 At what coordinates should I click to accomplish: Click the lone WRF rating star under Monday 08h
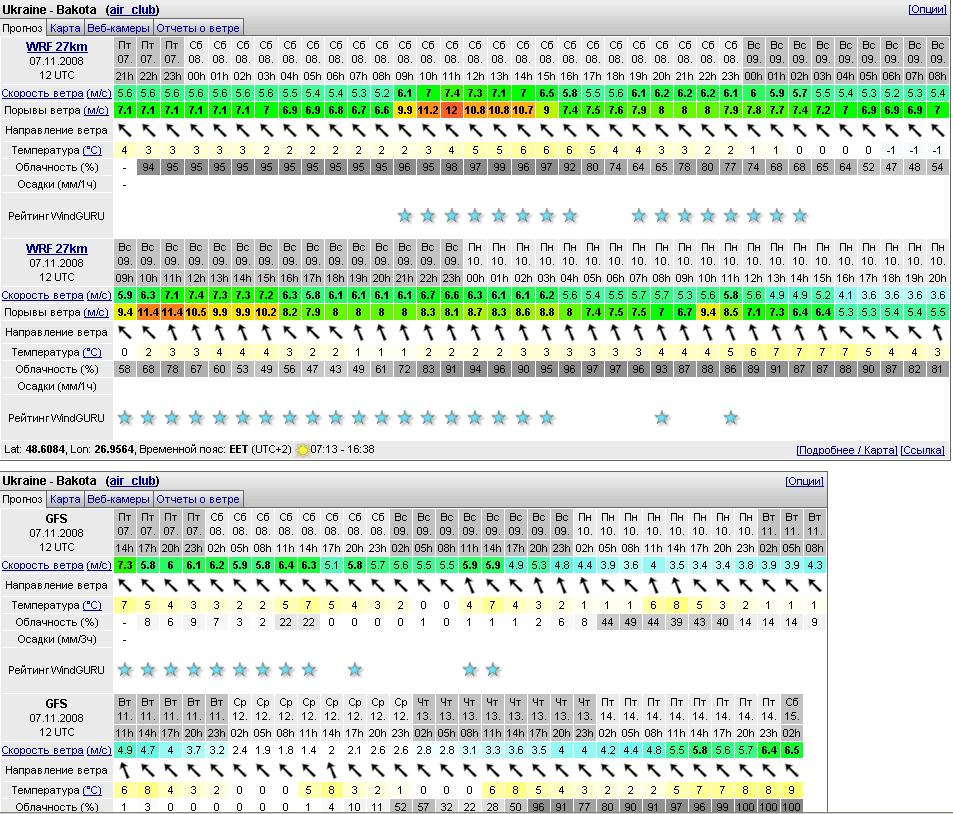pyautogui.click(x=661, y=418)
